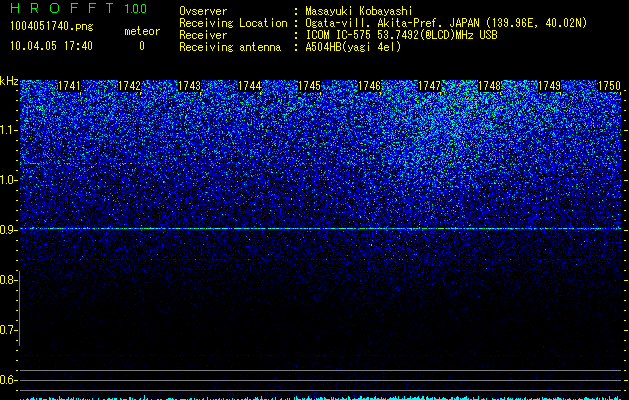Click the 1743 time marker
Screen dimensions: 629x400
tap(189, 86)
